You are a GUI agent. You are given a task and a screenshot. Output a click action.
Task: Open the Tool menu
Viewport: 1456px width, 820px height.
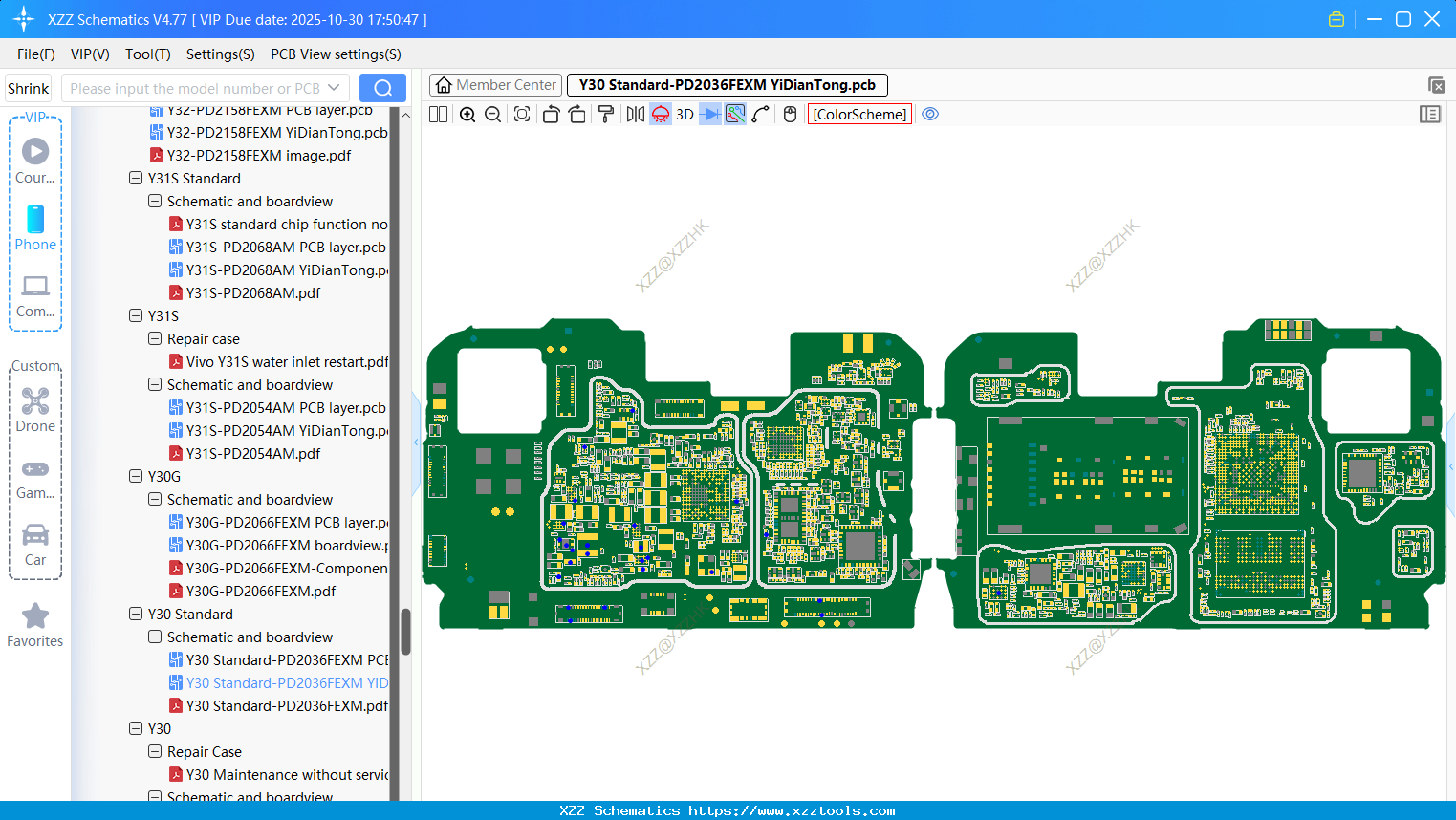(147, 54)
